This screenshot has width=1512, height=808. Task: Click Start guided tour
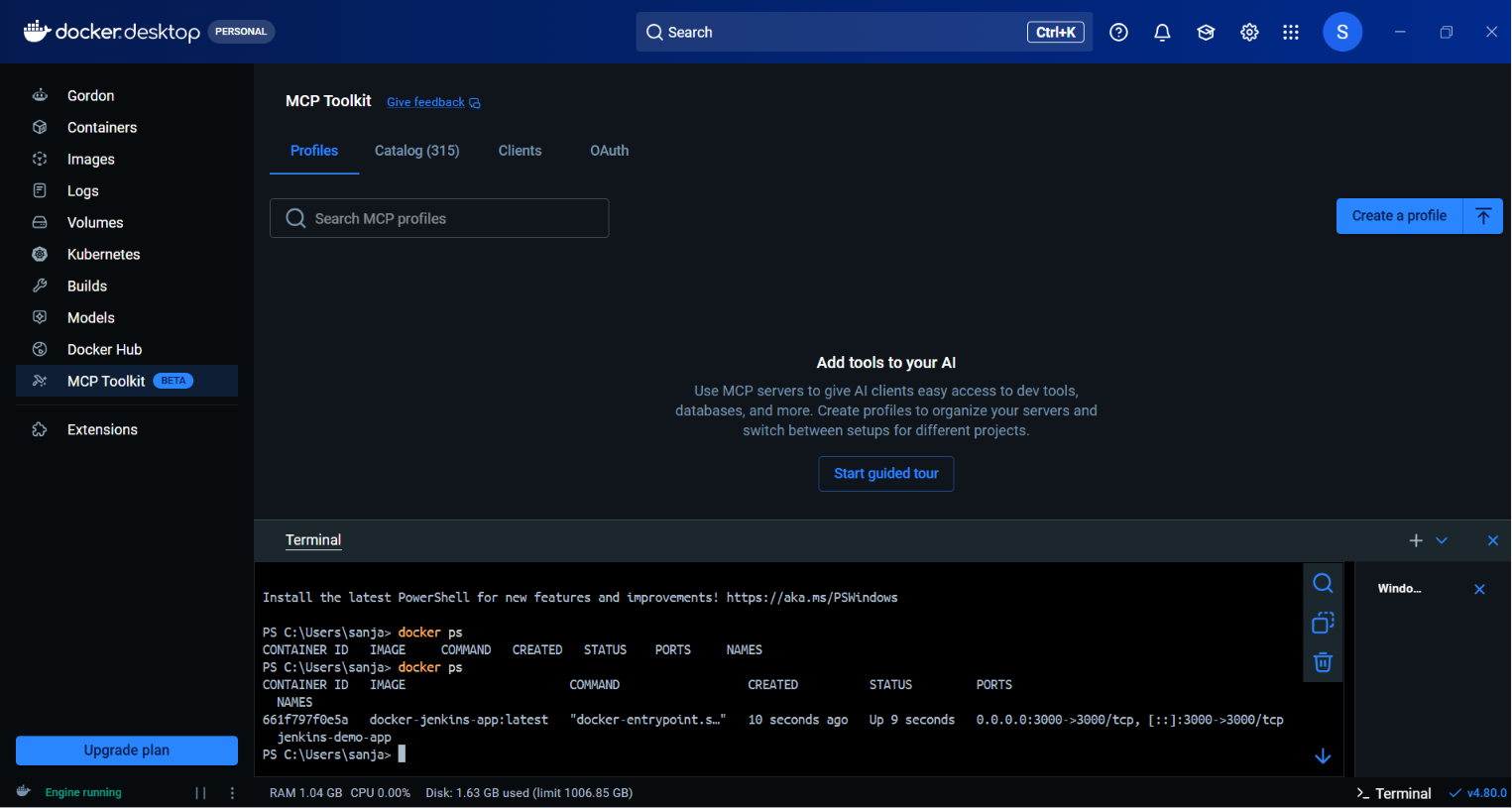[x=886, y=474]
